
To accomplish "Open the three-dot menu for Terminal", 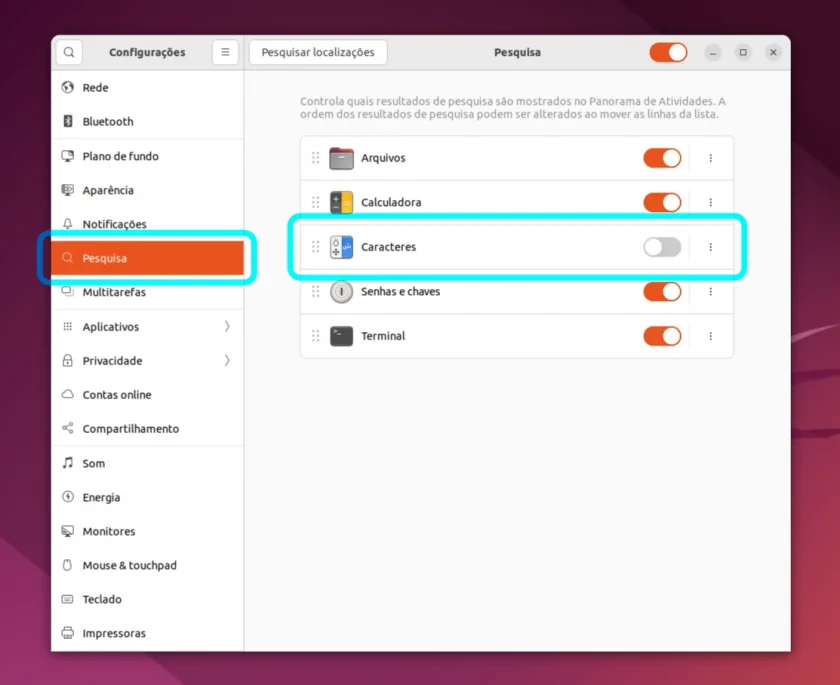I will (x=710, y=336).
